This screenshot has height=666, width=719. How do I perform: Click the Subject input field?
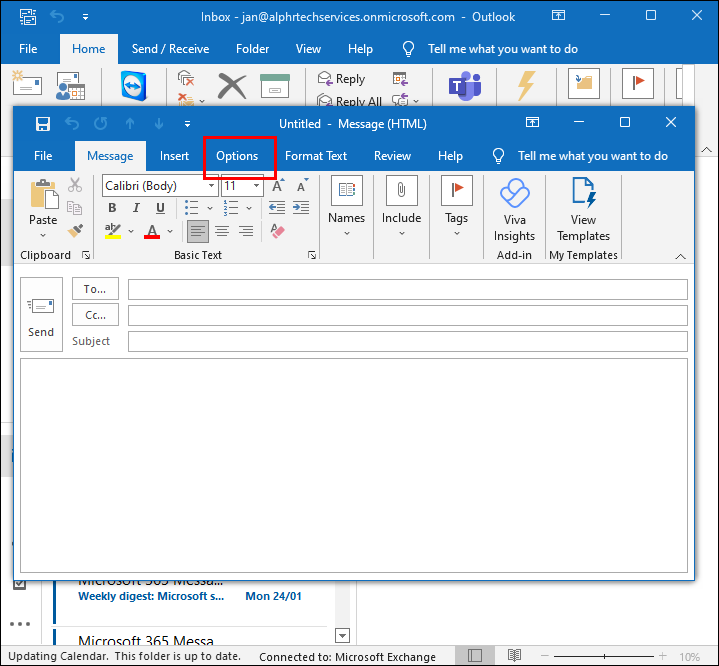tap(407, 341)
